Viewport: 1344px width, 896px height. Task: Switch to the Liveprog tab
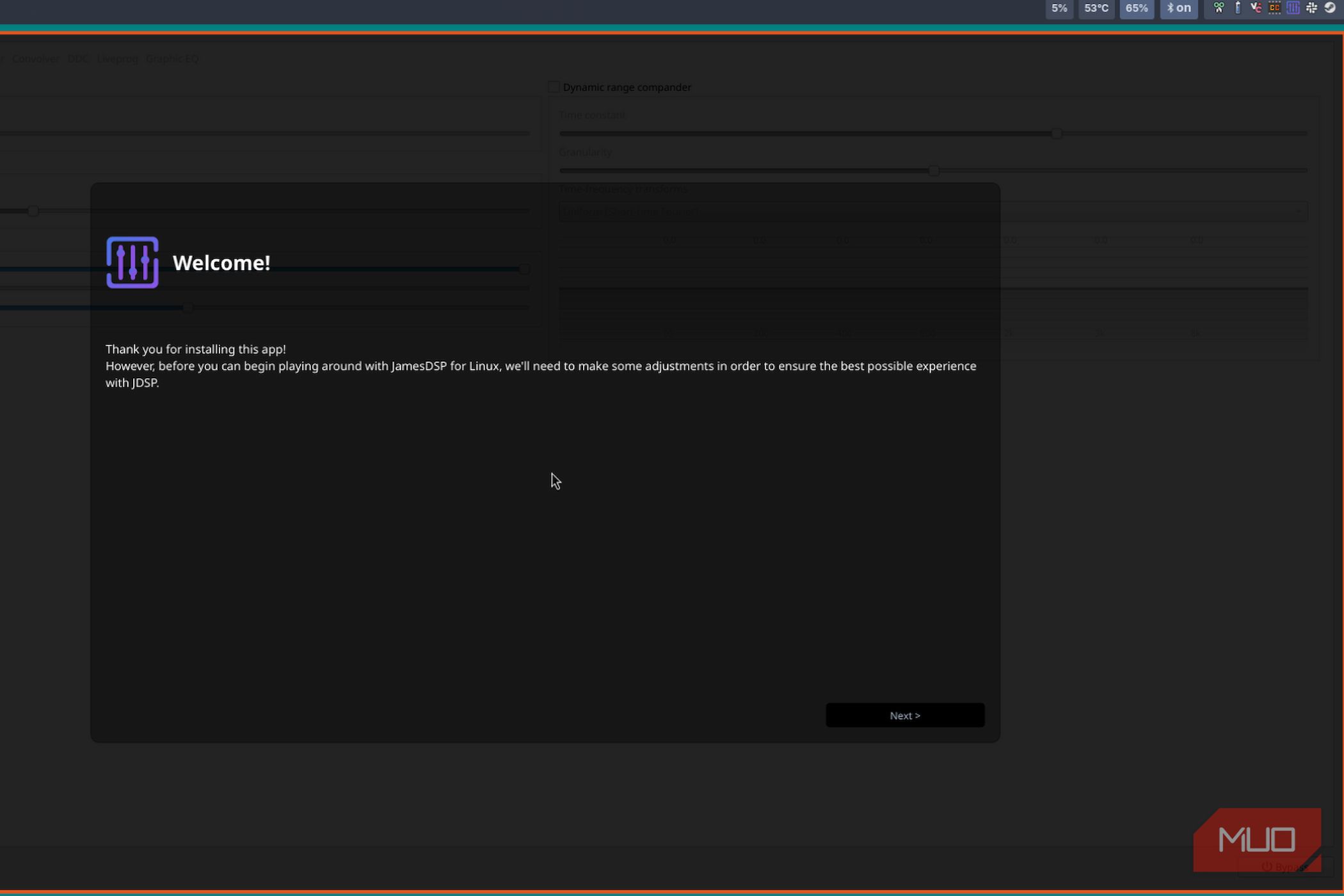tap(117, 59)
